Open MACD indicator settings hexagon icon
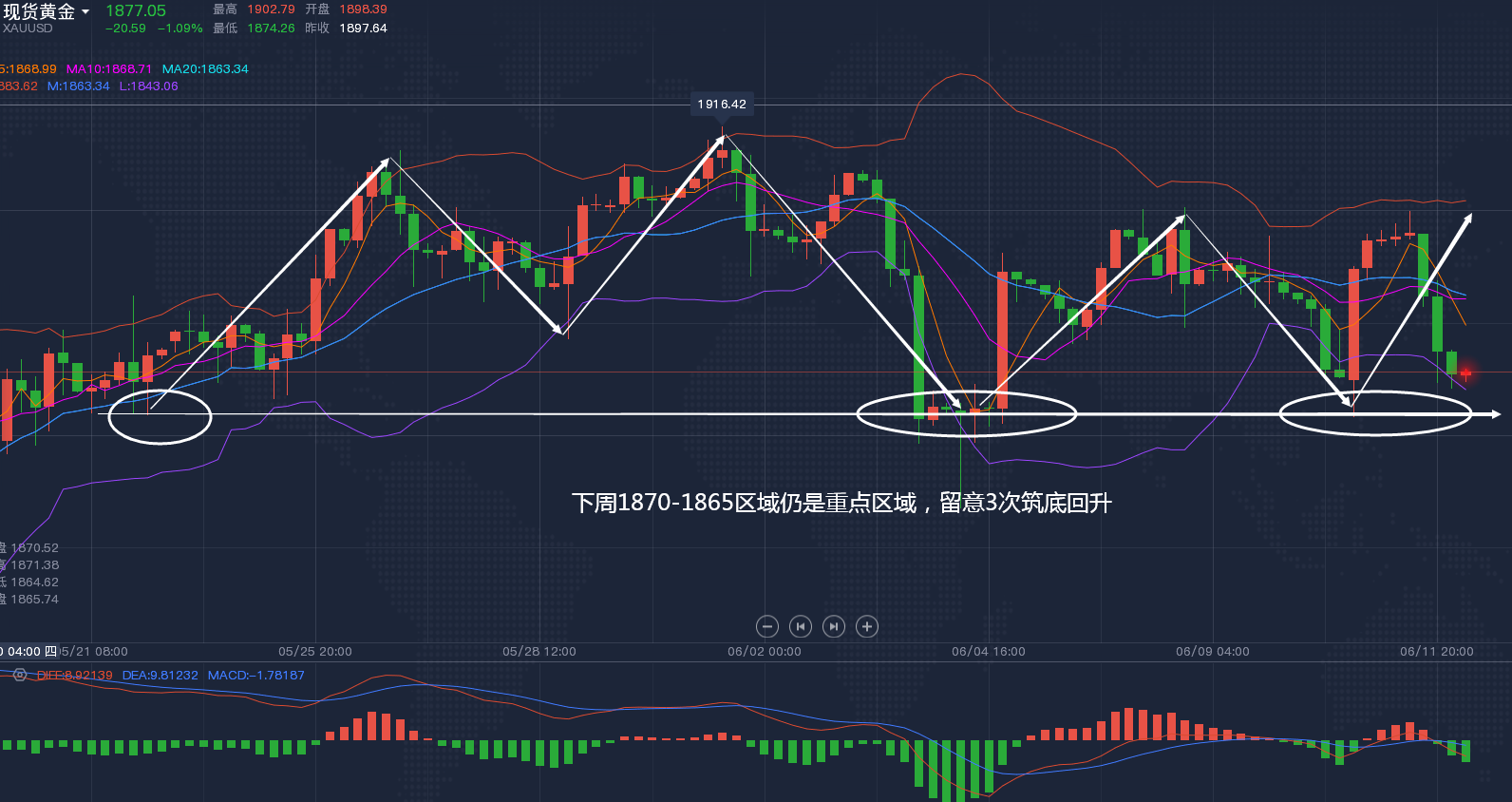 tap(20, 675)
